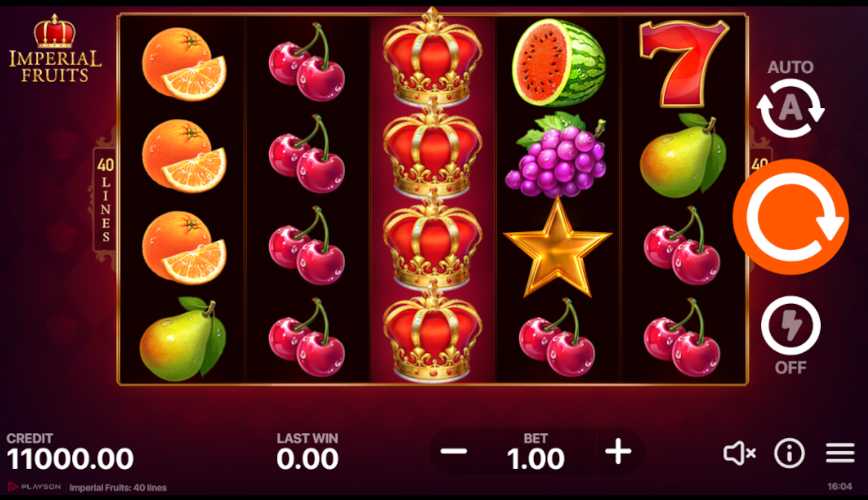Screen dimensions: 868x500
Task: Click the red 7 symbol
Action: point(683,63)
